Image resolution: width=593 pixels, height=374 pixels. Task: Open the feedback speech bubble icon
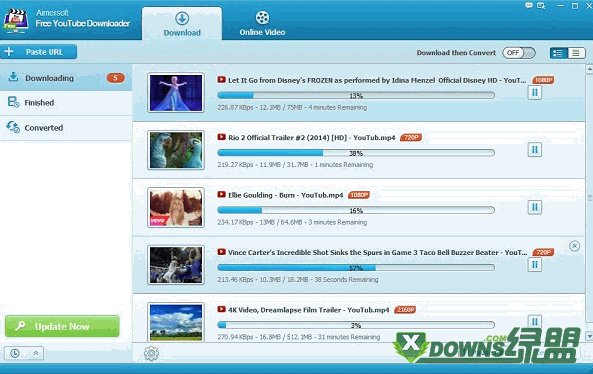coord(529,6)
